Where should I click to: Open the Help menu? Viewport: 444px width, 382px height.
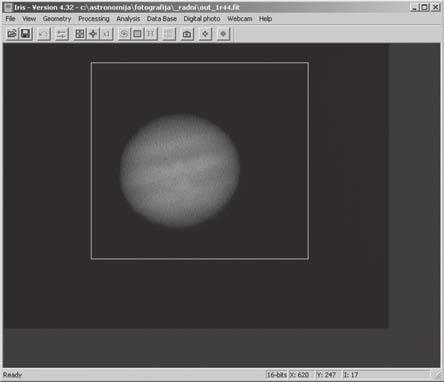[x=265, y=19]
